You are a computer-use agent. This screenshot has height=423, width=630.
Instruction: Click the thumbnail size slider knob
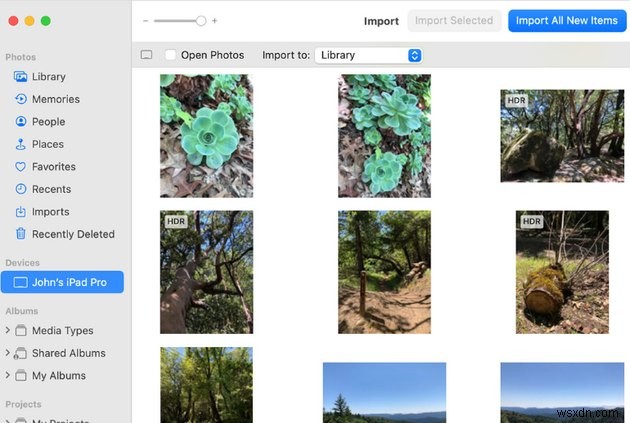point(201,21)
